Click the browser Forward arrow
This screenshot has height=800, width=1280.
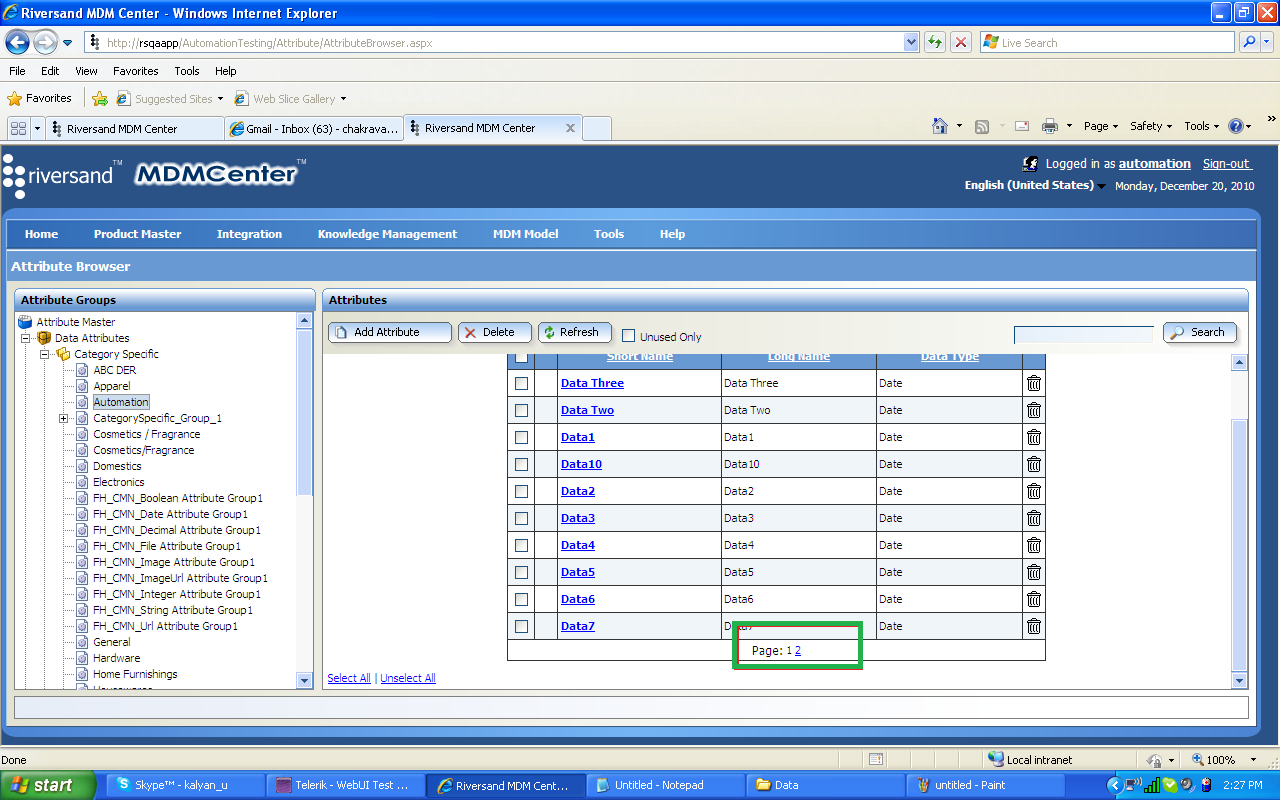(45, 42)
